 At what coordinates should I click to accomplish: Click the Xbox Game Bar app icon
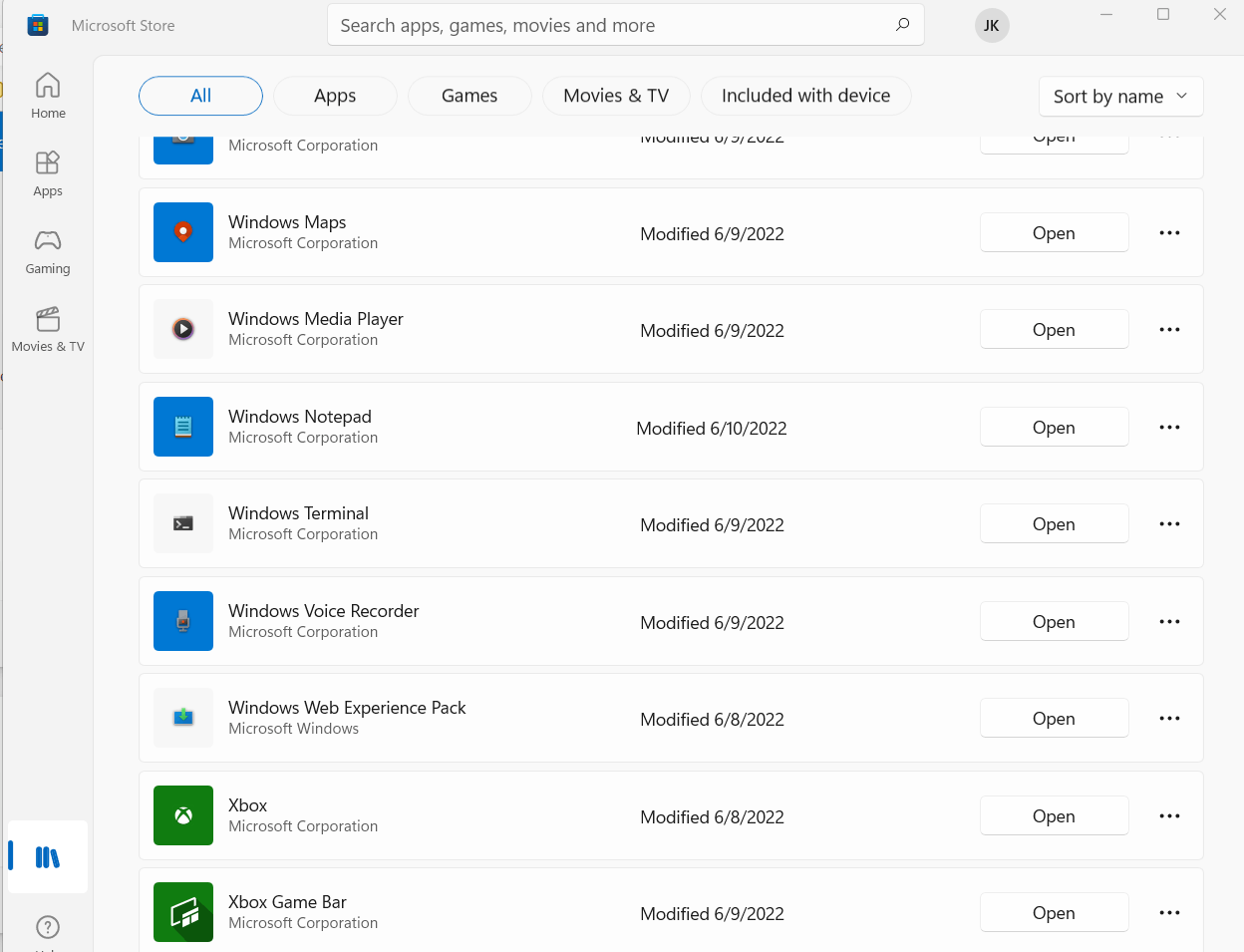tap(183, 912)
